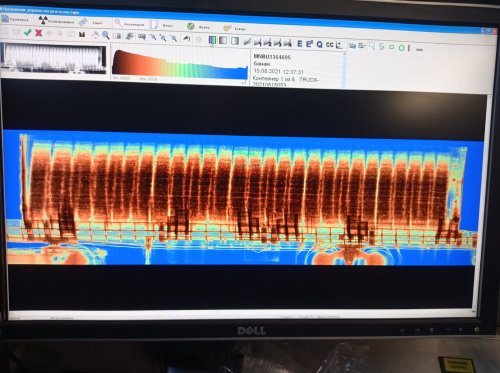Select histogram preset 4 icon

click(287, 43)
